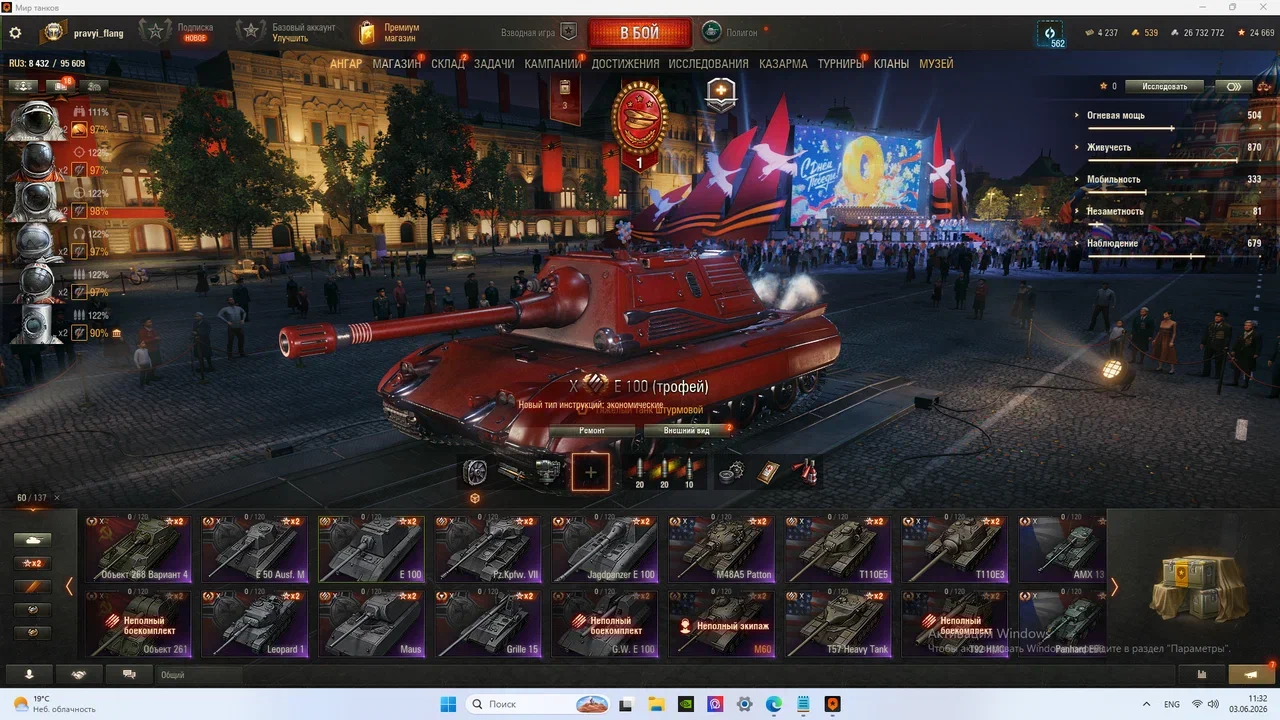Show earlier tanks with carousel left arrow
Viewport: 1280px width, 720px height.
coord(69,587)
